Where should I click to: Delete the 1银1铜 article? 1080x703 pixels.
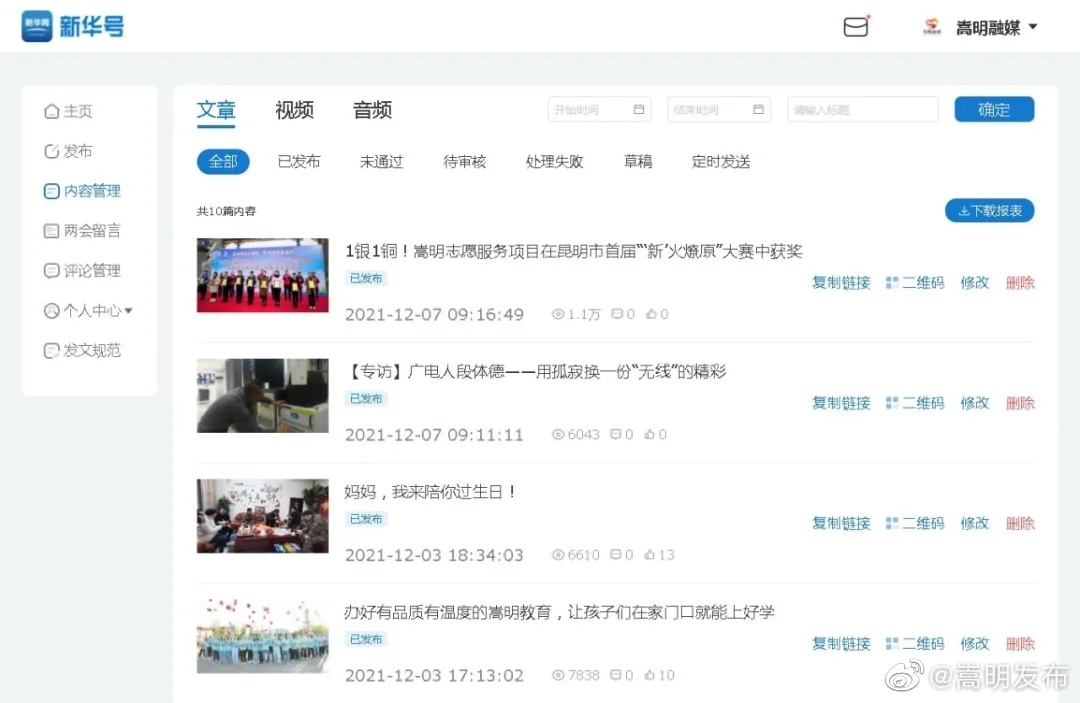[x=1020, y=282]
